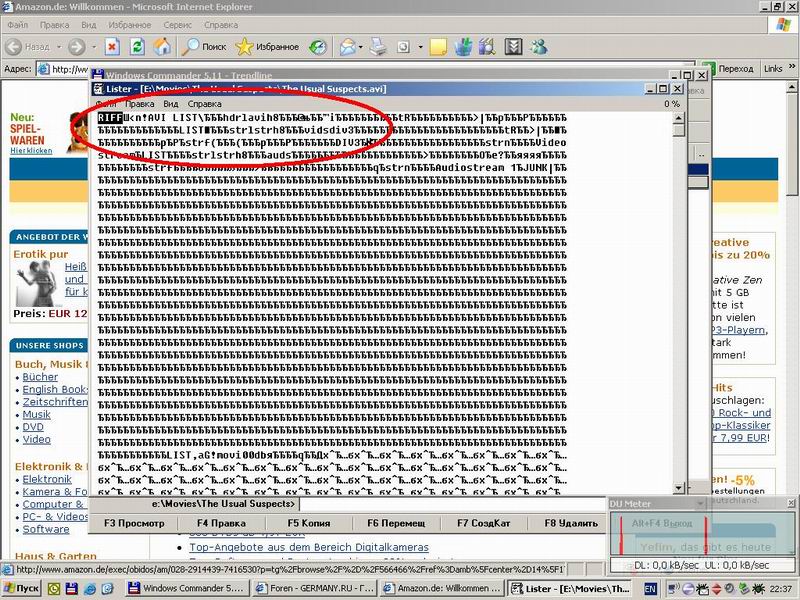Open the Справка menu in Internet Explorer
800x600 pixels.
(221, 24)
